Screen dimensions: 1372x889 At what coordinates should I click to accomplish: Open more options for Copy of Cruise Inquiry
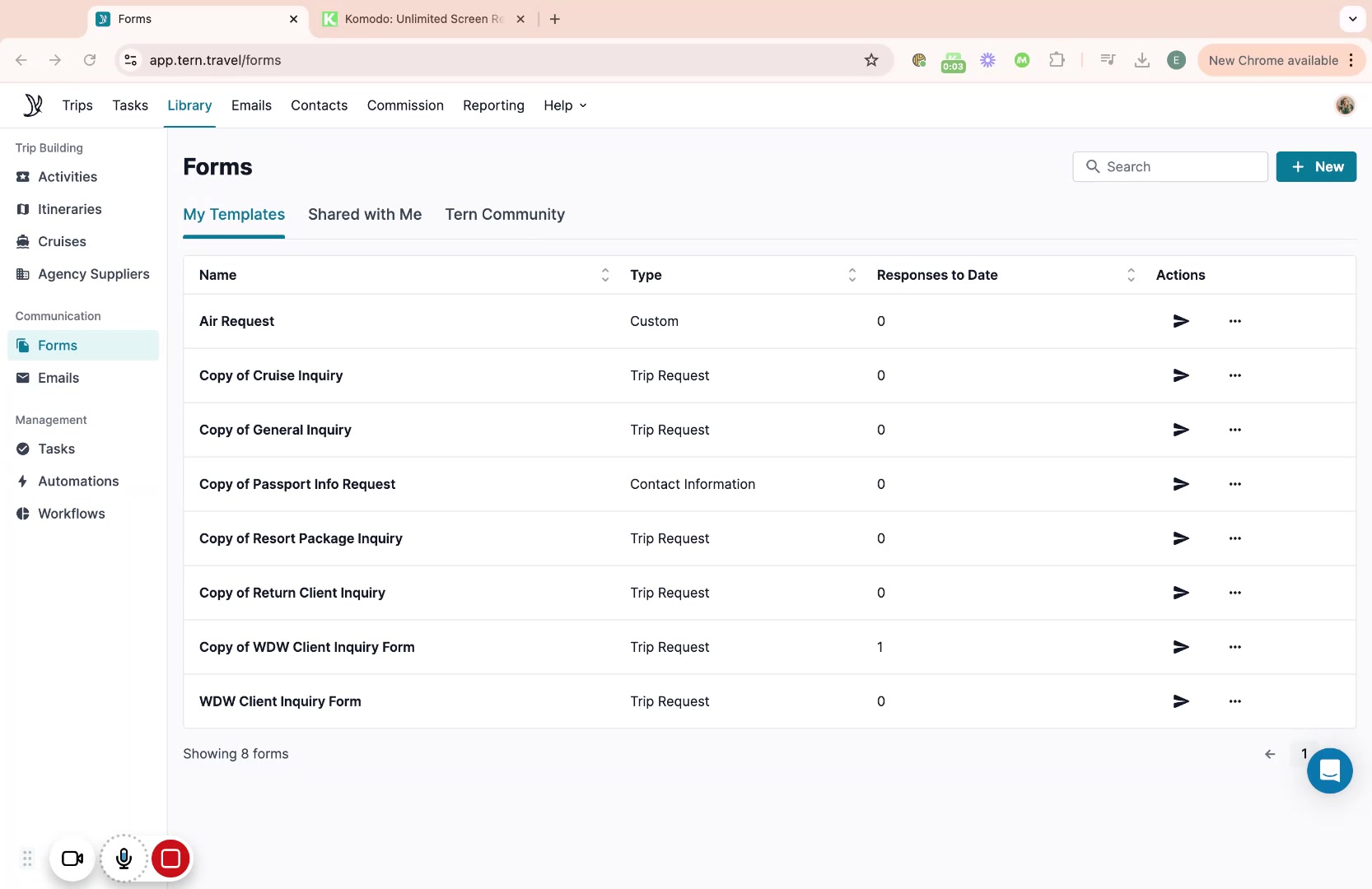pos(1234,375)
